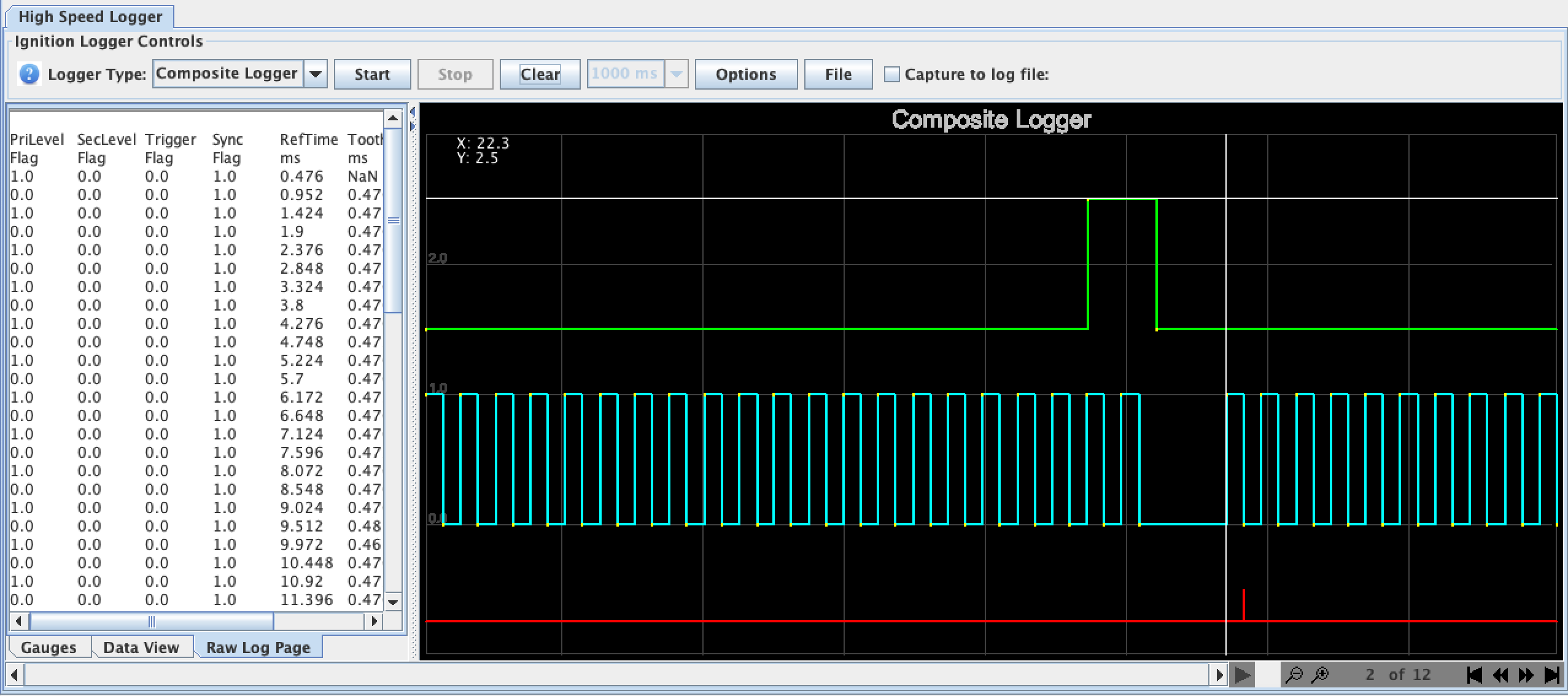The width and height of the screenshot is (1568, 696).
Task: Click the play arrow beside the horizontal scrollbar
Action: (x=1243, y=675)
